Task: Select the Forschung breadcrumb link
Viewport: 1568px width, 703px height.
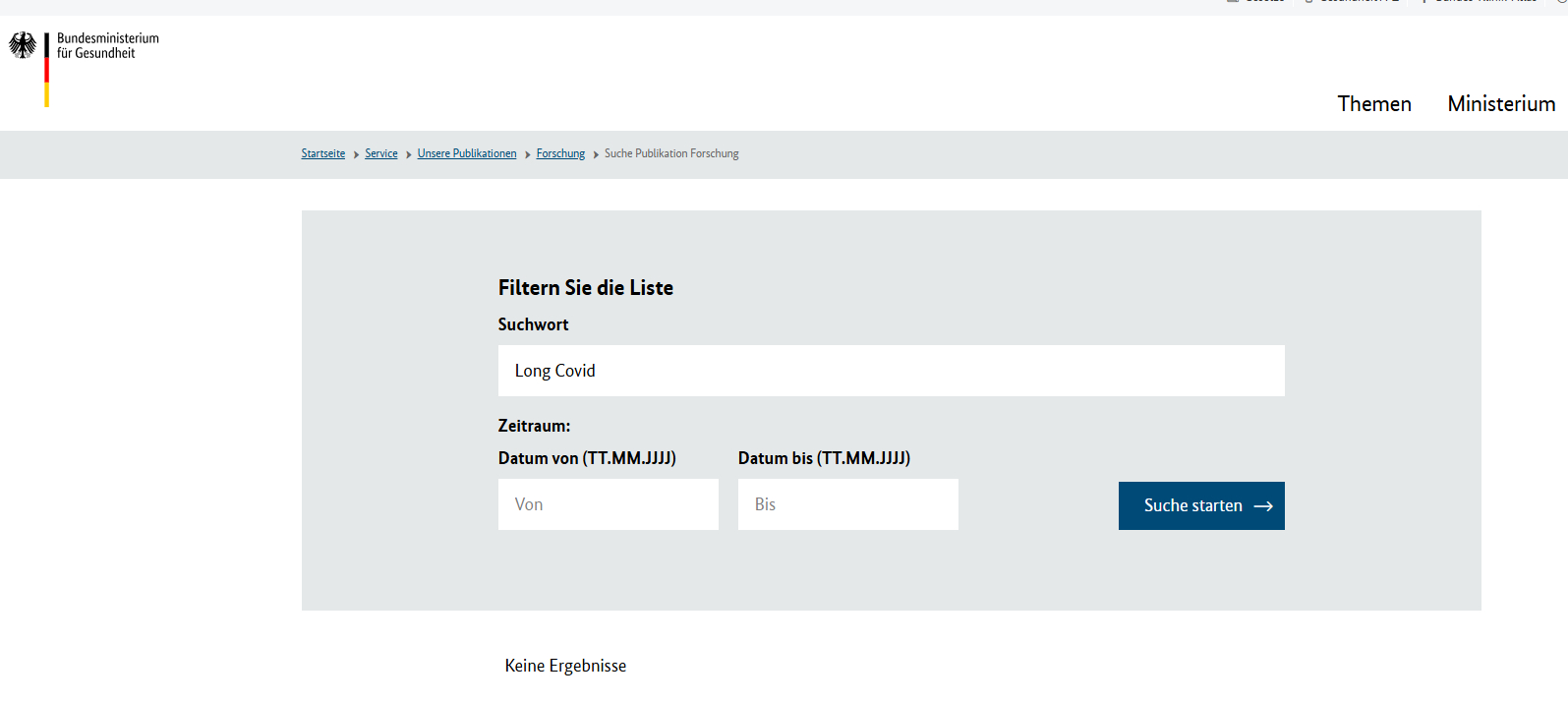Action: [560, 153]
